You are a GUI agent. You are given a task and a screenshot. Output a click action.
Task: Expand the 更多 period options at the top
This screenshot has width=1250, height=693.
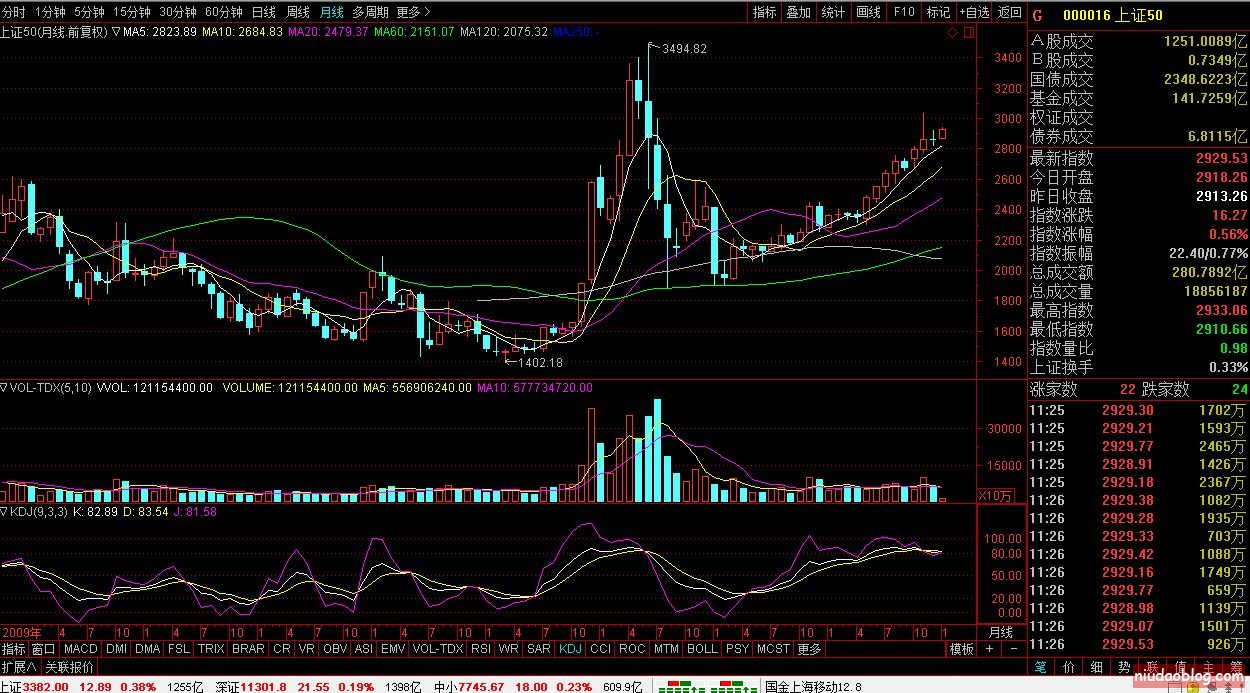[412, 12]
